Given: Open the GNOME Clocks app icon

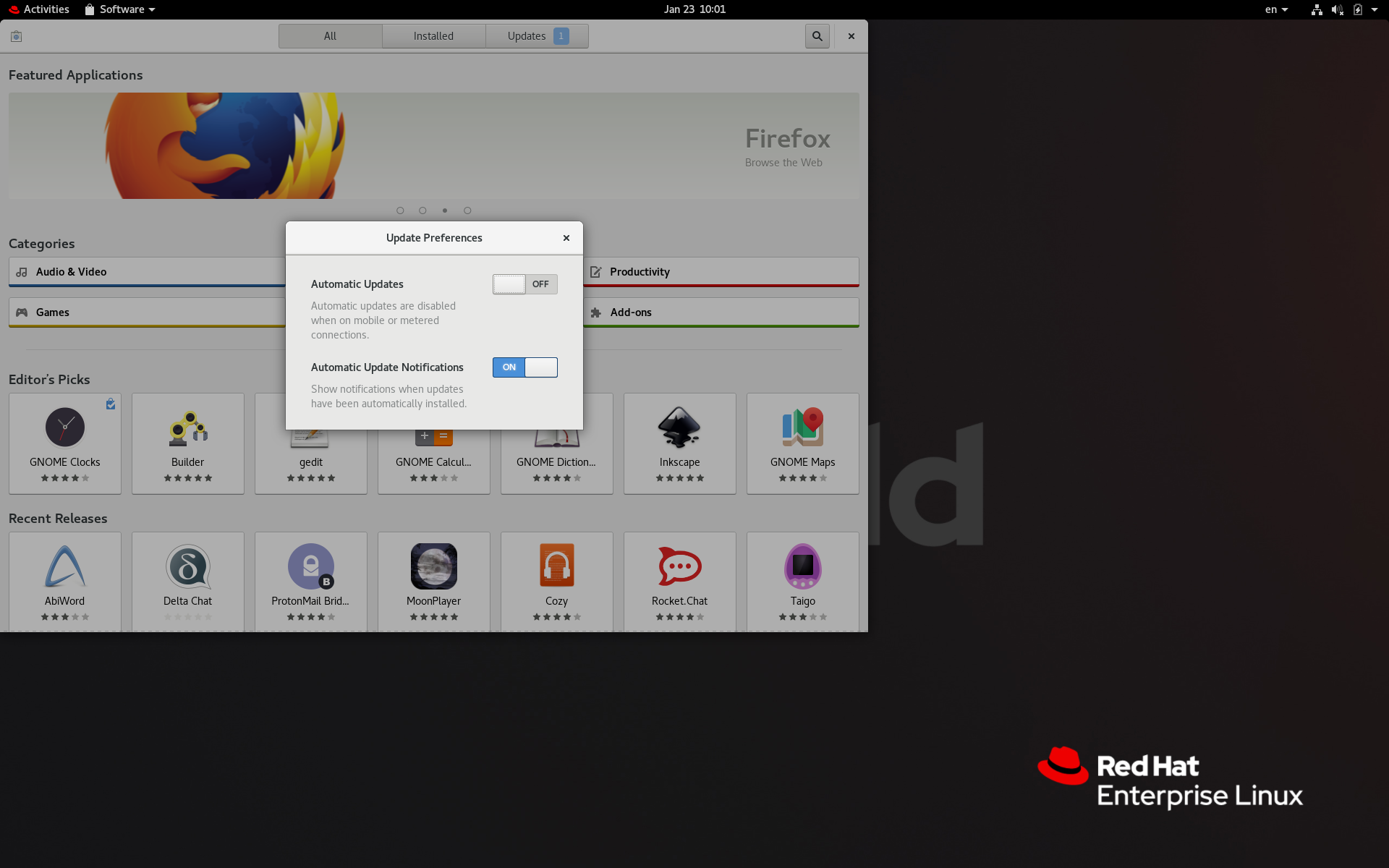Looking at the screenshot, I should (x=65, y=427).
